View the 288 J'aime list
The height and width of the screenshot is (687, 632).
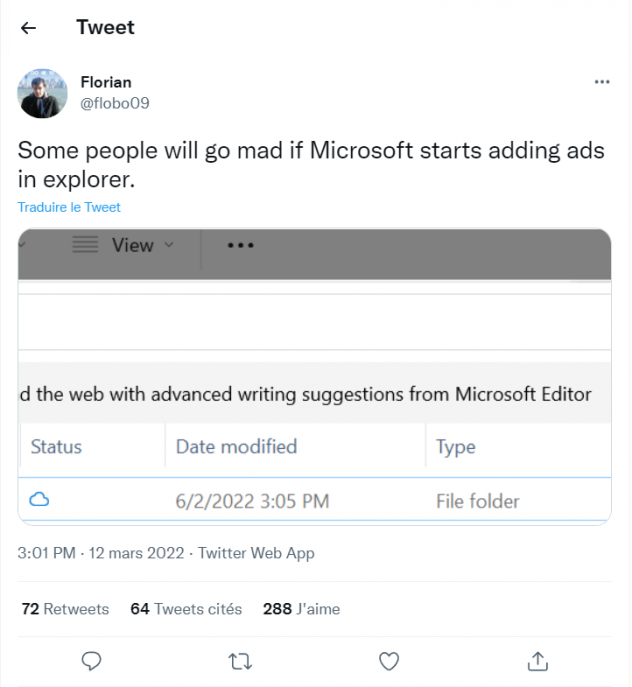[x=301, y=608]
